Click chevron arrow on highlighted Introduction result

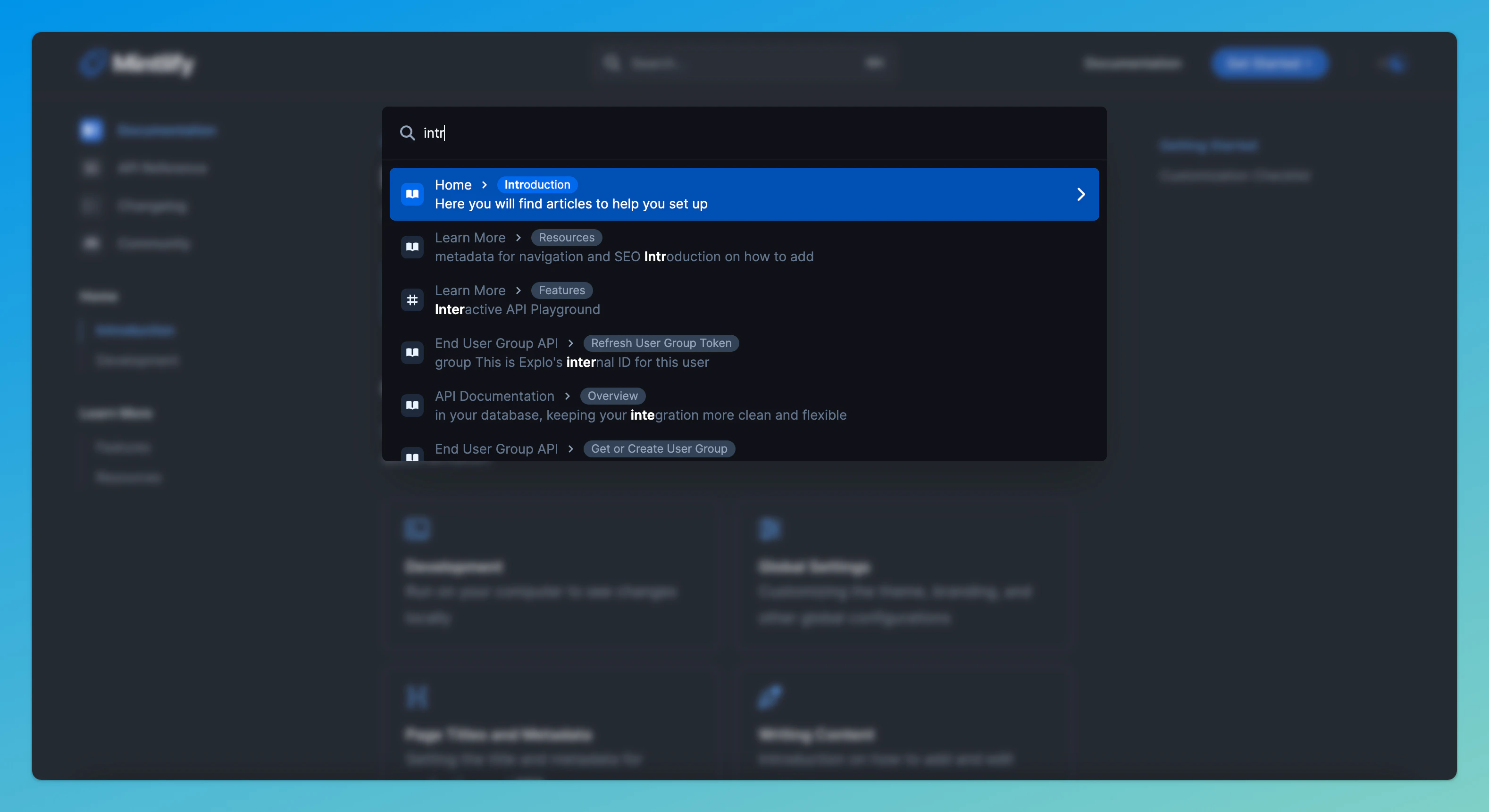point(1080,194)
